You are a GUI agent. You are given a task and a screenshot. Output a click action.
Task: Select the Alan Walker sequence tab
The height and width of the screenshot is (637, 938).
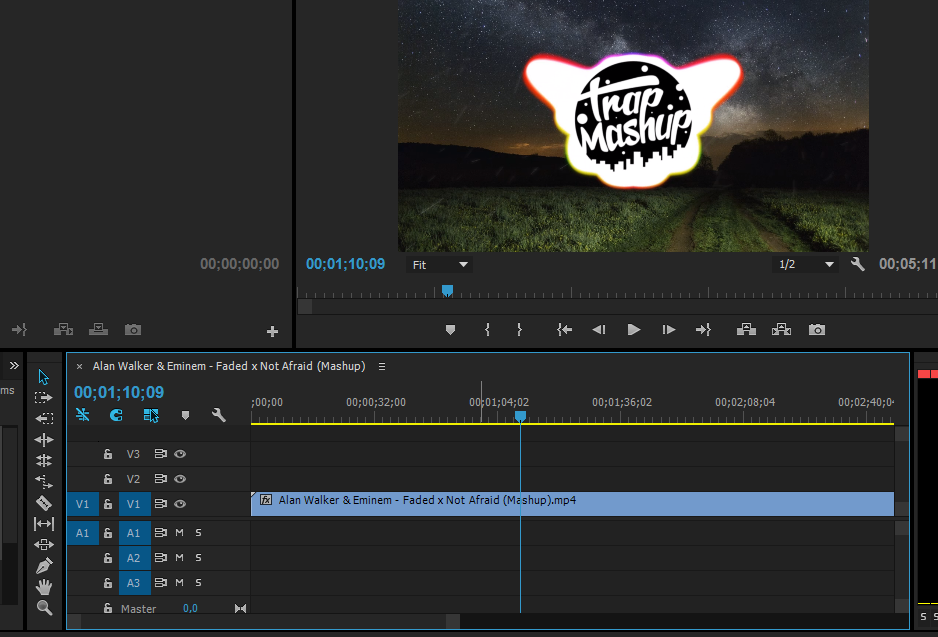pos(229,366)
